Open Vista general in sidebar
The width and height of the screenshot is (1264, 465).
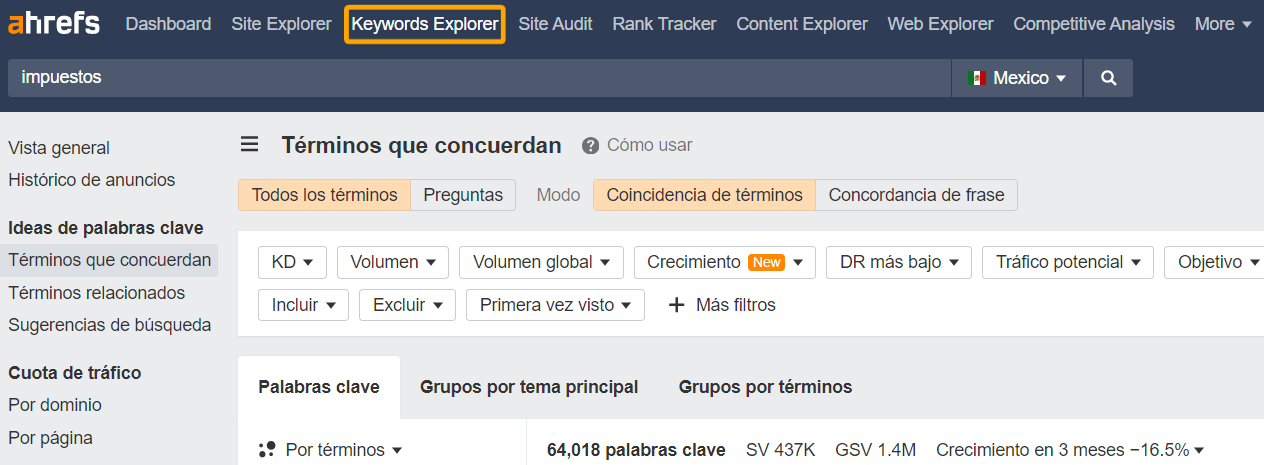point(59,148)
